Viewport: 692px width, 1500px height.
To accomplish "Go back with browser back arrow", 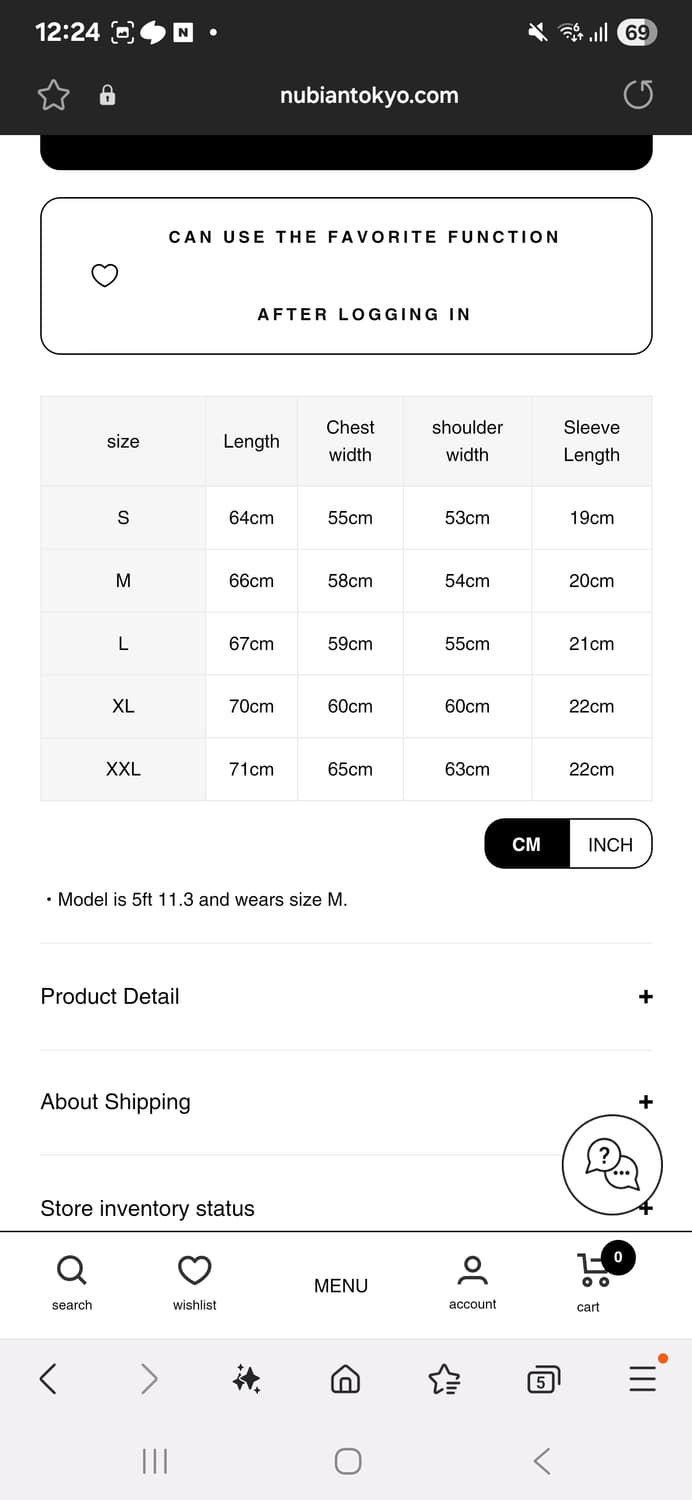I will point(47,1379).
